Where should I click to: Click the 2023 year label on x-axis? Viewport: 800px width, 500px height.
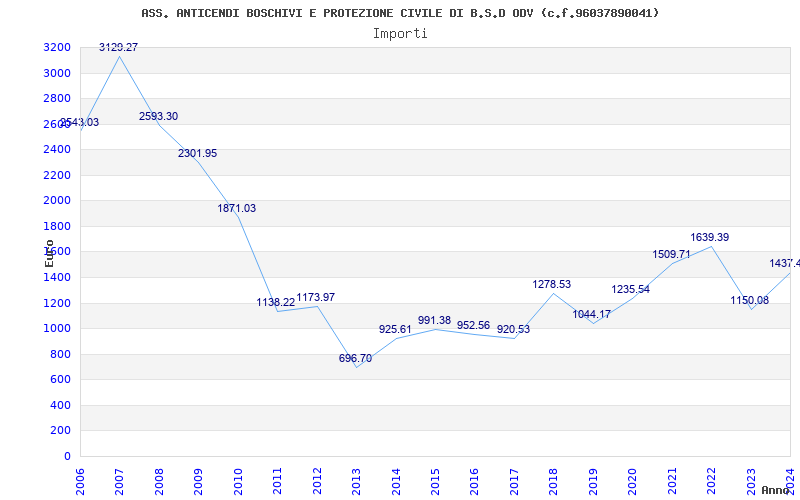click(x=752, y=482)
